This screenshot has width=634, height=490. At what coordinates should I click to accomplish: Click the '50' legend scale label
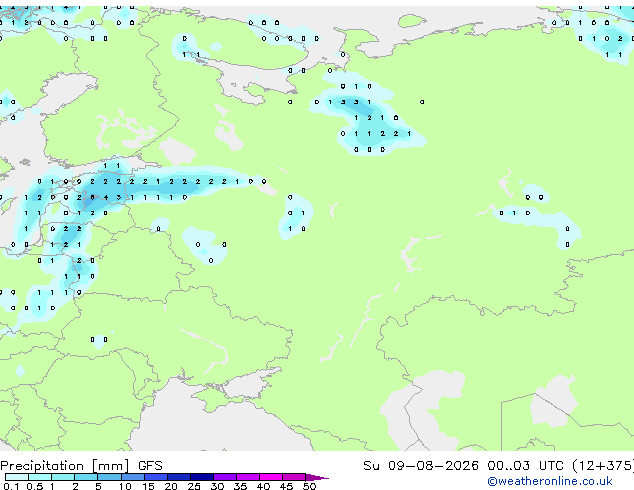[x=309, y=486]
